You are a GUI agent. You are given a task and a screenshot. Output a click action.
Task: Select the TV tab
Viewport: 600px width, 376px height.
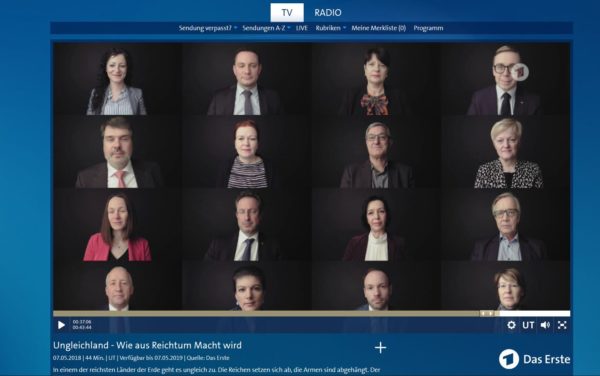coord(287,13)
